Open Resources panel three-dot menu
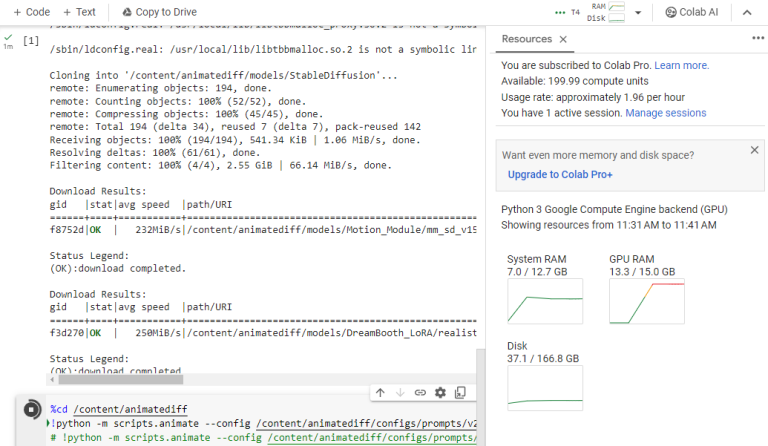Viewport: 768px width, 446px height. click(x=757, y=39)
